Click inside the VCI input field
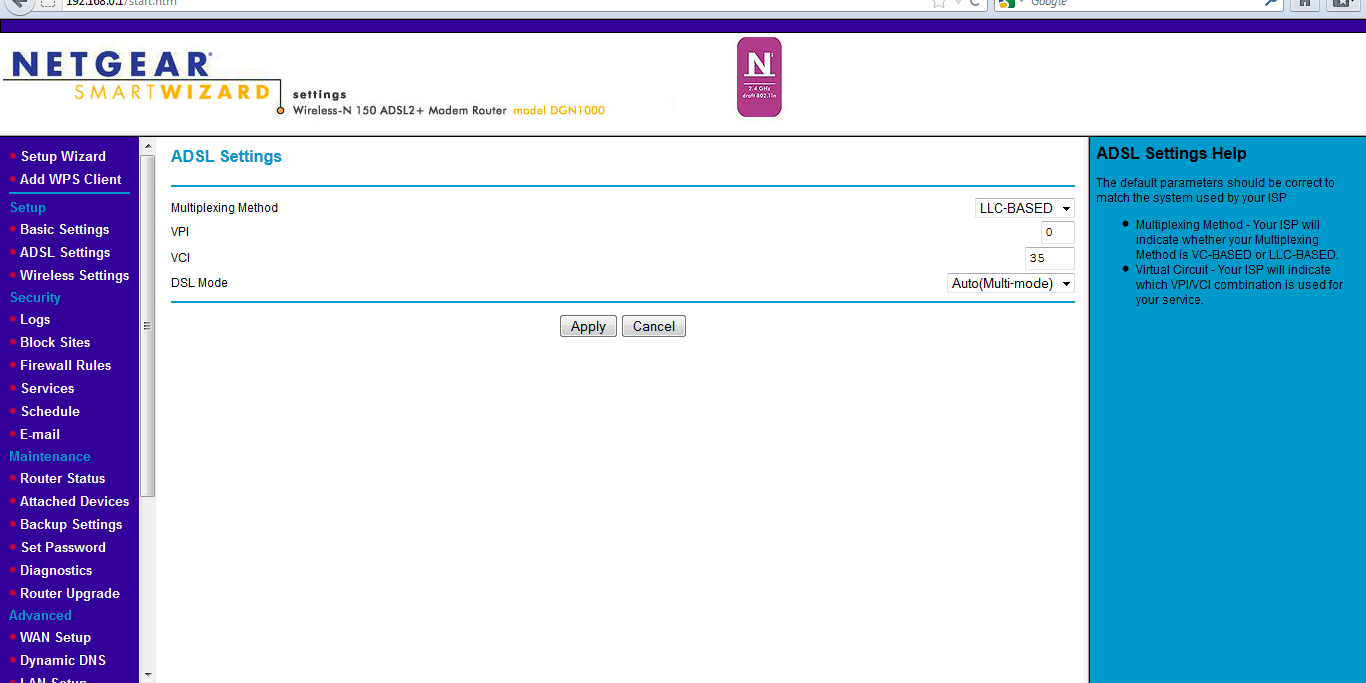Screen dimensions: 1366x683 pos(1049,258)
